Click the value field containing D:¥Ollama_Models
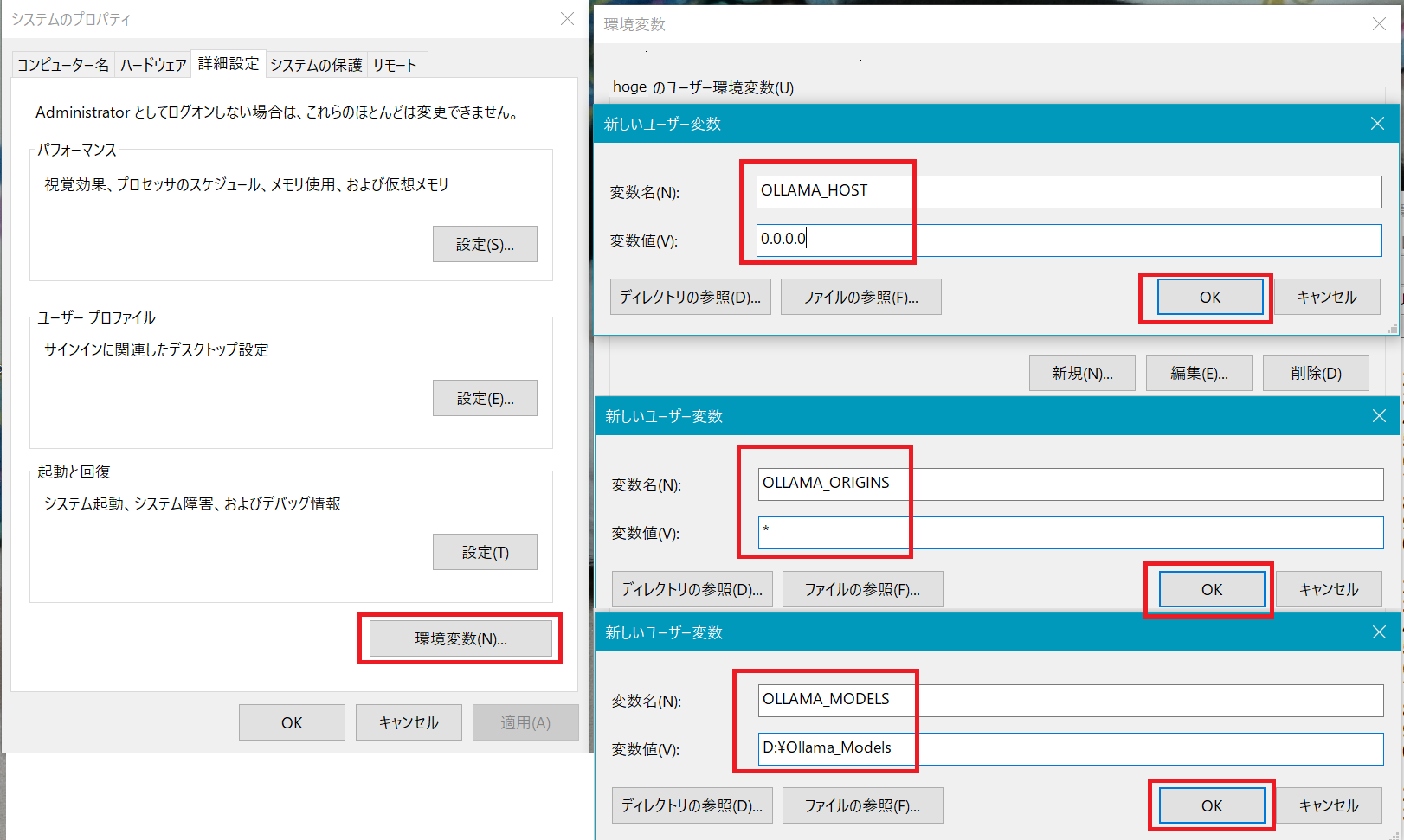1404x840 pixels. (x=1071, y=748)
